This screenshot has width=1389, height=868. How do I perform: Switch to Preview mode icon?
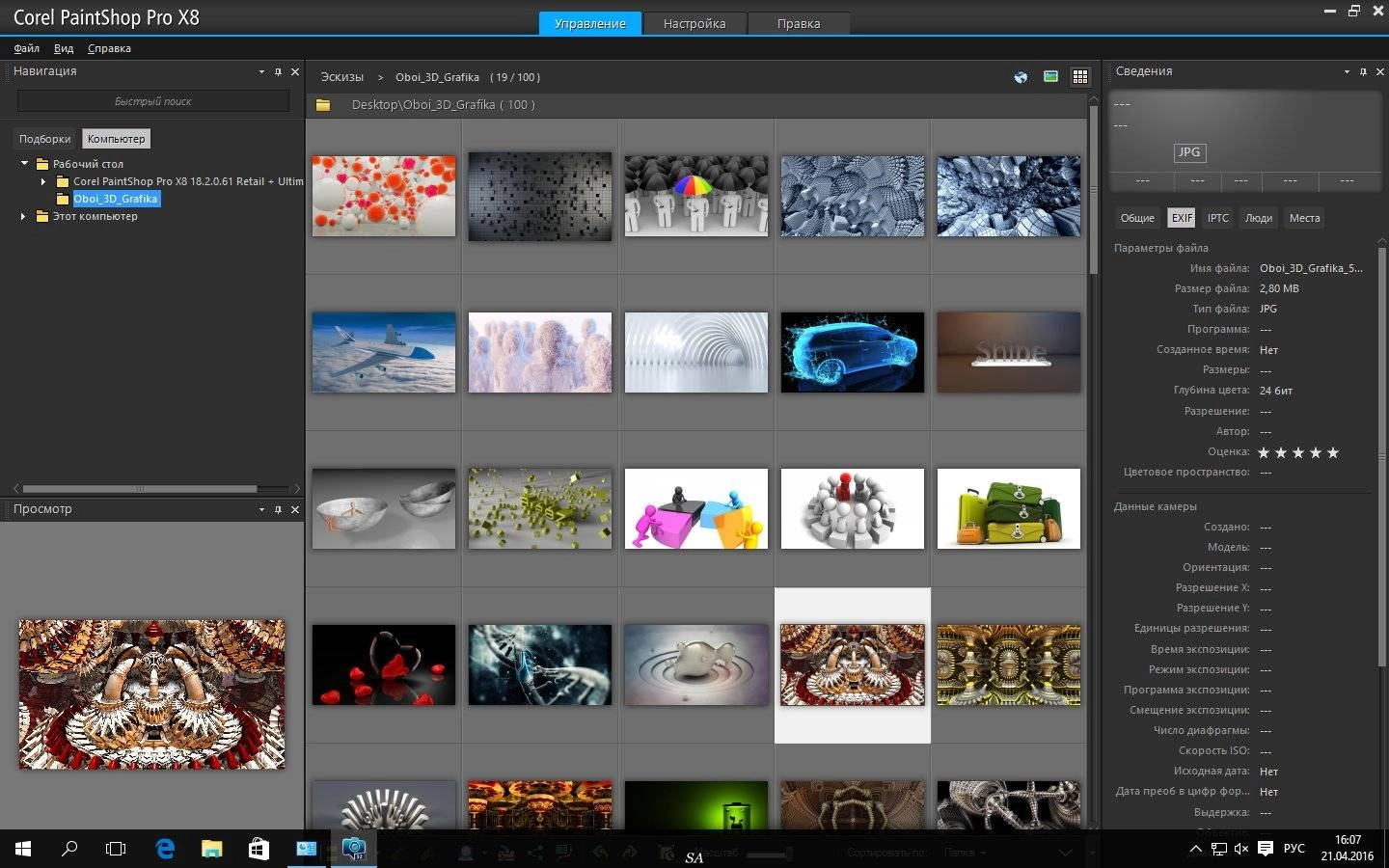pos(1050,77)
